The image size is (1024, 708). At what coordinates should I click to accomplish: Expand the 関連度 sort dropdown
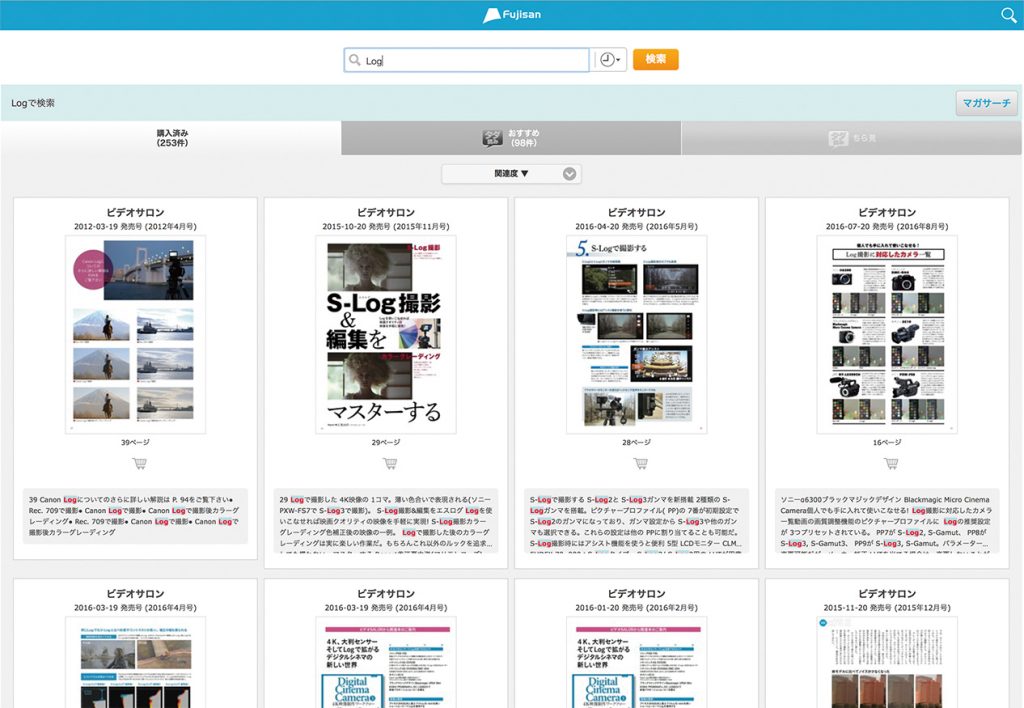(x=511, y=174)
